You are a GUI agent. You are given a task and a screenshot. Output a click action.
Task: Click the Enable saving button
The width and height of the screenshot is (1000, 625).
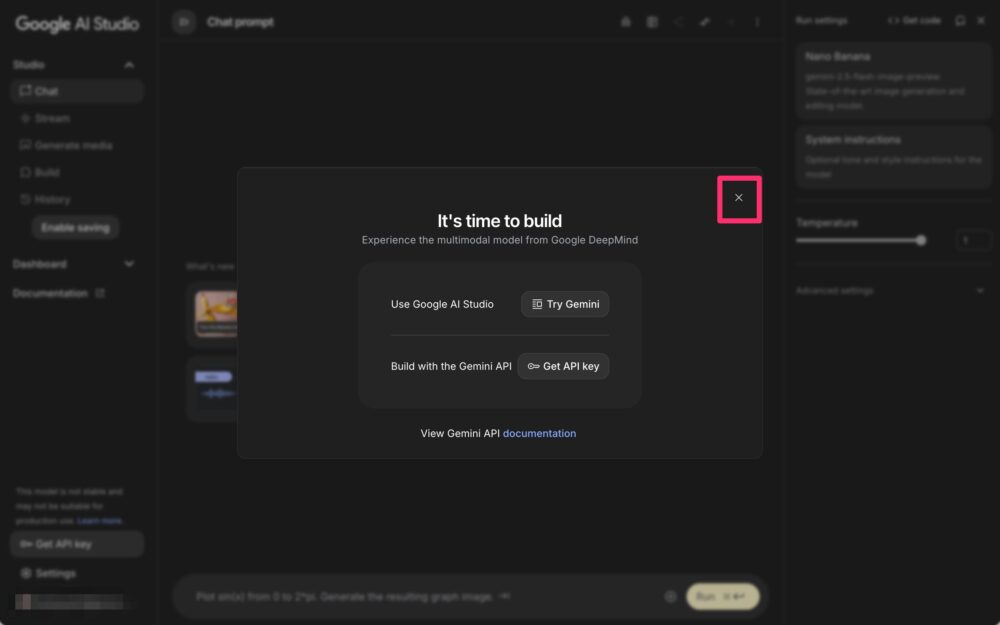(x=75, y=228)
